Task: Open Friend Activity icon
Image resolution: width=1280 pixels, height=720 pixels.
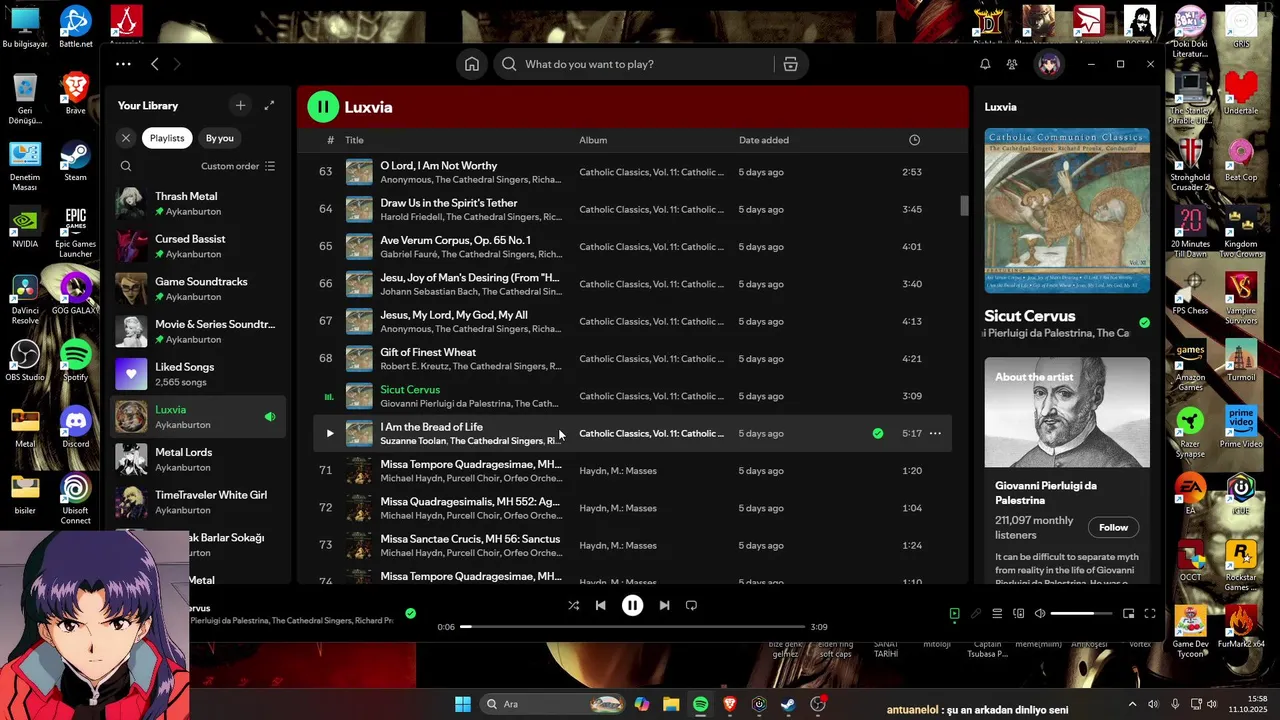Action: click(x=1012, y=64)
